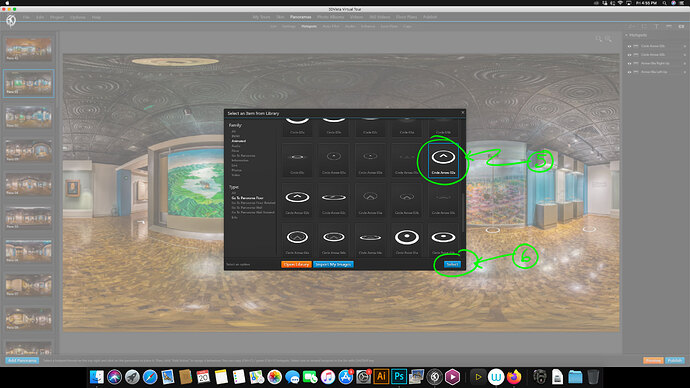Close the Select an Item from Library dialog
Image resolution: width=690 pixels, height=388 pixels.
tap(462, 113)
